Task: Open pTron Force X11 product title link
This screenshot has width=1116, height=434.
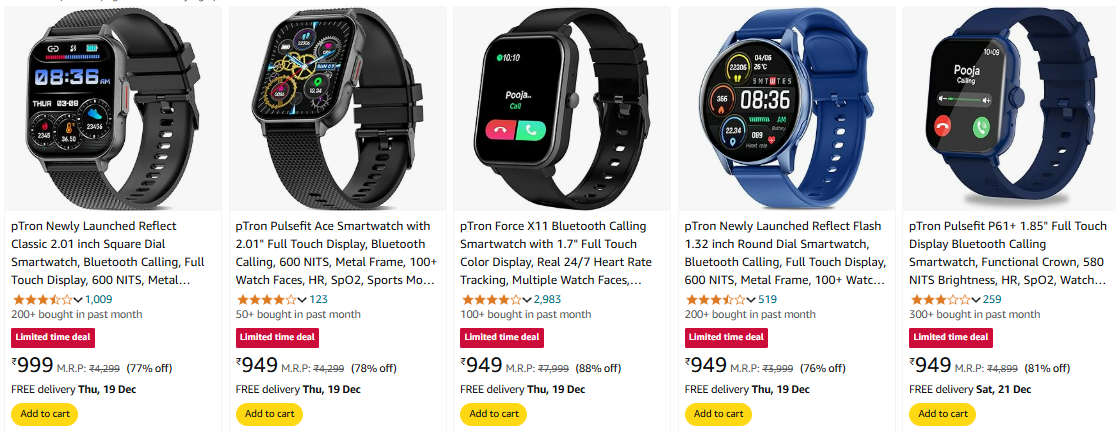Action: coord(557,253)
